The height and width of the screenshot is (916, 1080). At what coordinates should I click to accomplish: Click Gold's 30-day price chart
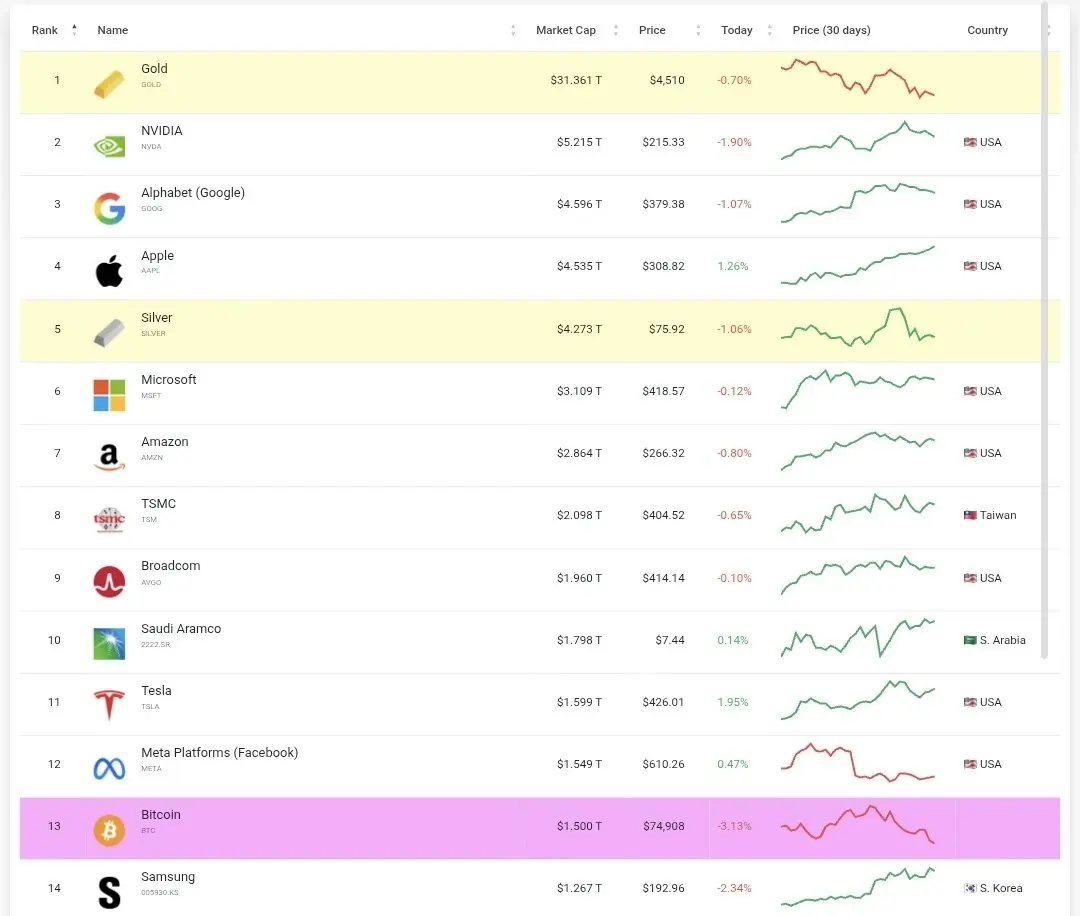(x=858, y=79)
